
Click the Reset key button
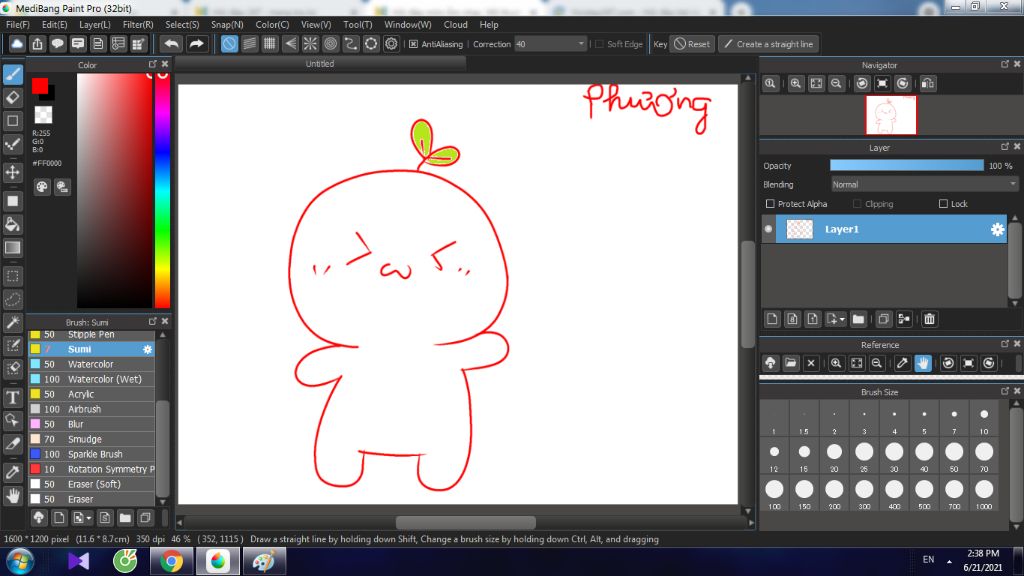pyautogui.click(x=692, y=44)
